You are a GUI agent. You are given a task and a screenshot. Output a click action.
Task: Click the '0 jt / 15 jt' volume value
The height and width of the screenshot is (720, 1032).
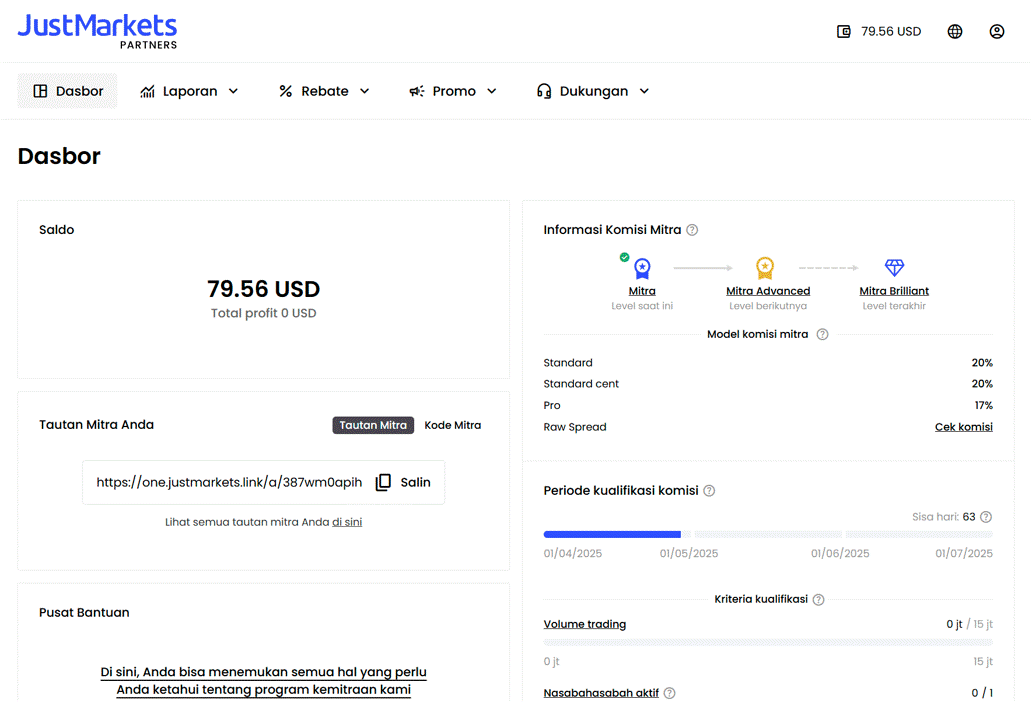tap(969, 624)
